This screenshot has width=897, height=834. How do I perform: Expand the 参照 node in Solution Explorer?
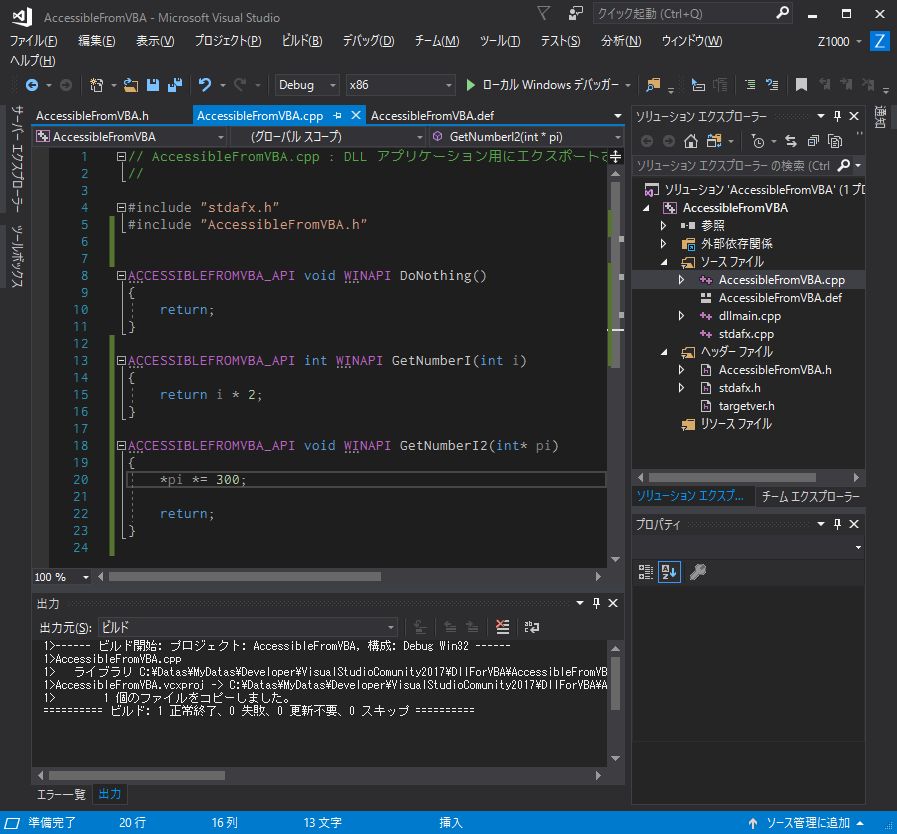point(663,226)
